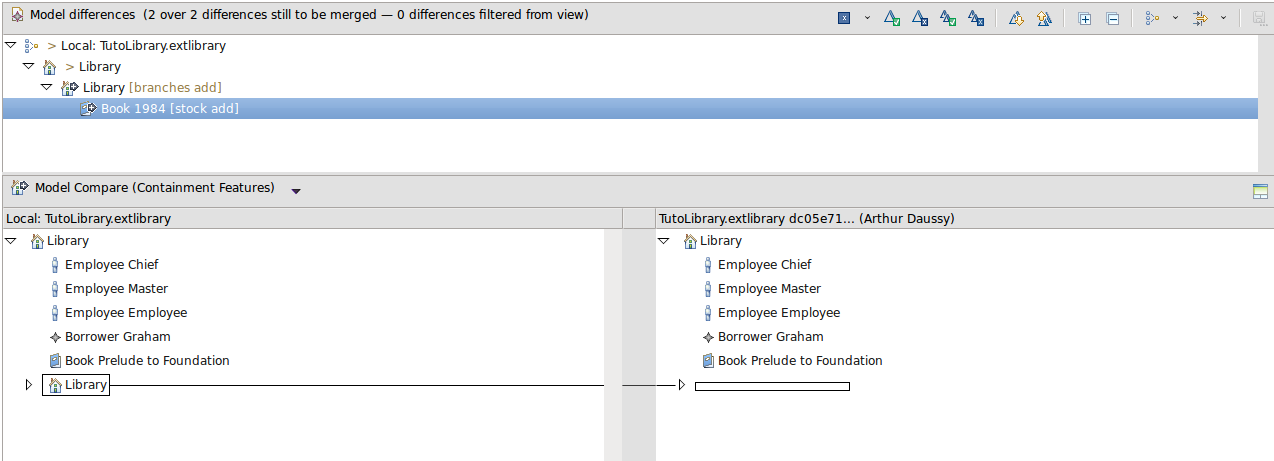
Task: Expand the nested Library in left pane
Action: (29, 385)
